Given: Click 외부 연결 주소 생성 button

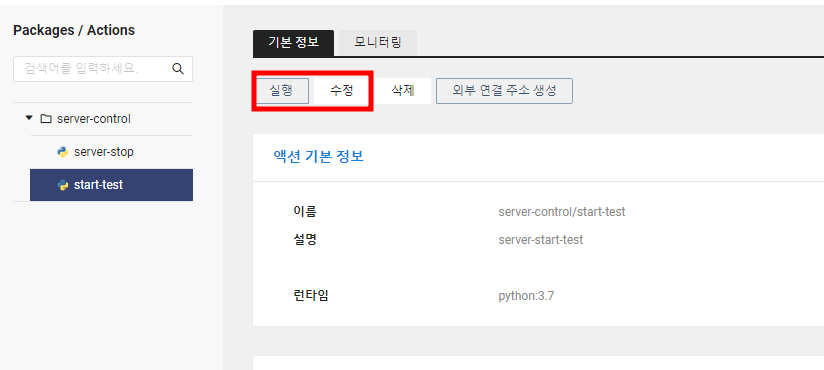Looking at the screenshot, I should pos(504,91).
